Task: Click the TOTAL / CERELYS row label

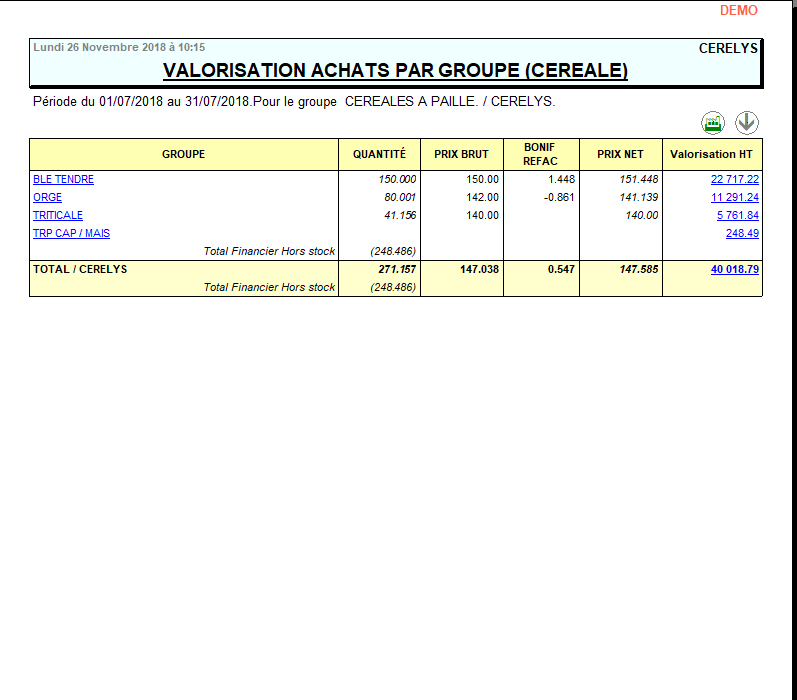Action: [x=80, y=270]
